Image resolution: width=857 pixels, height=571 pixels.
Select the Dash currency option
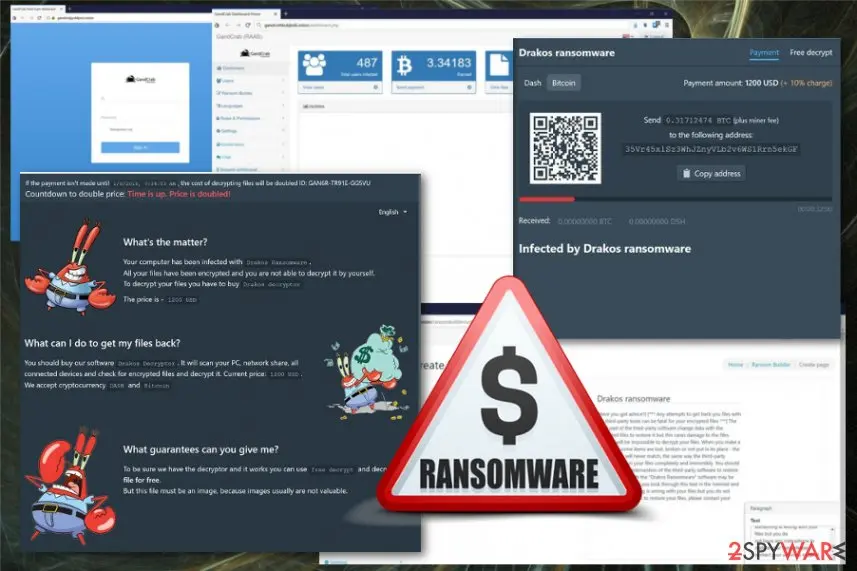tap(532, 83)
